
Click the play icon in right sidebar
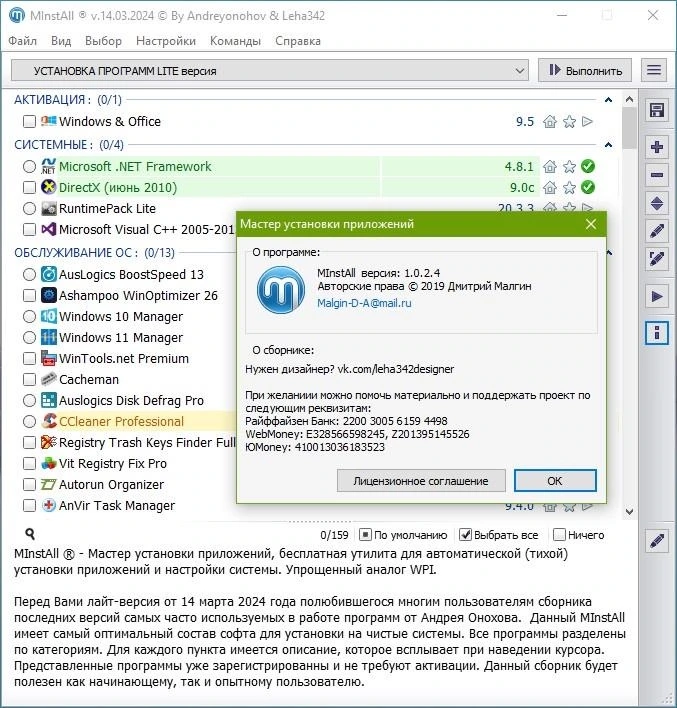coord(657,297)
